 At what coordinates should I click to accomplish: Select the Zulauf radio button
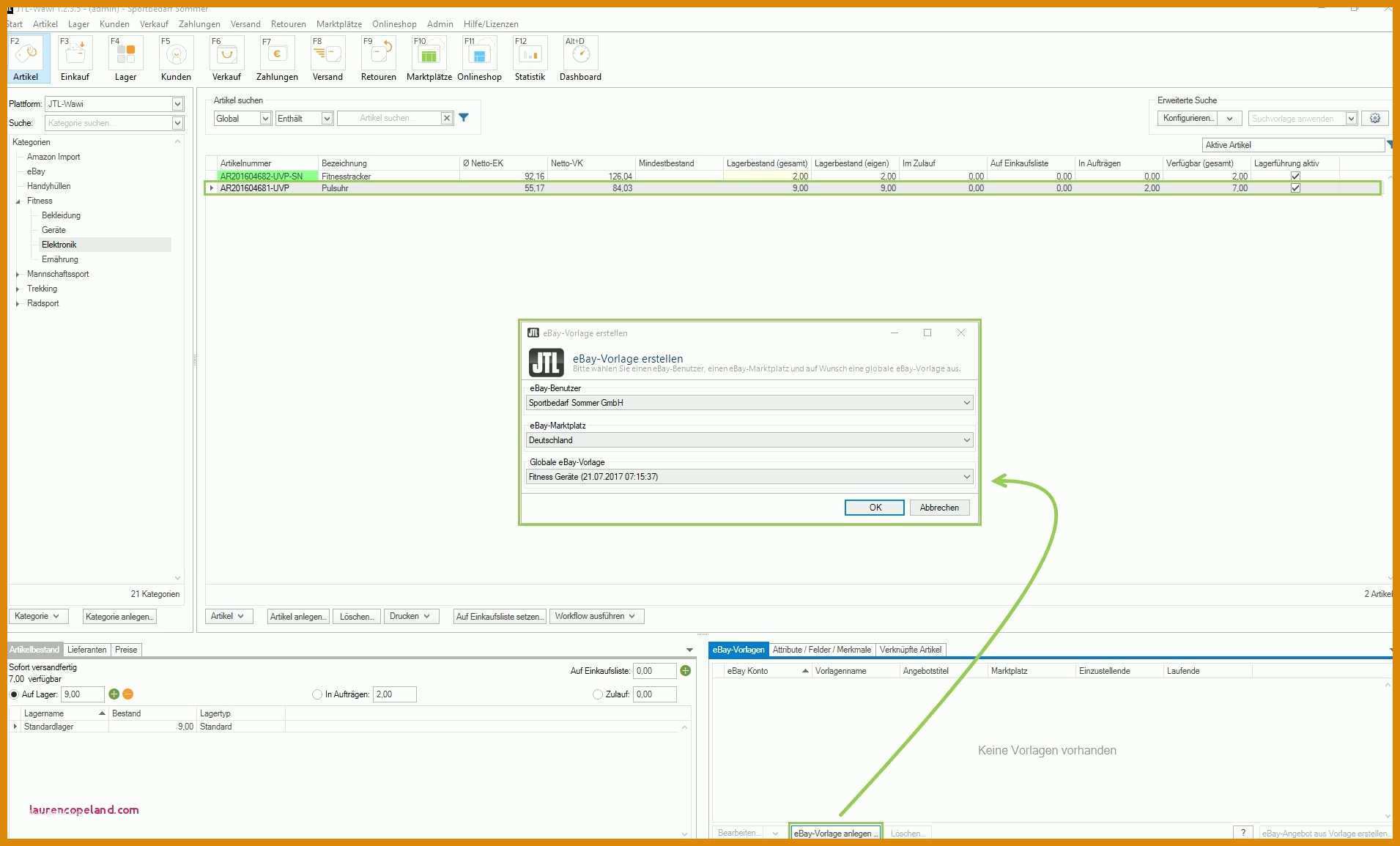(x=598, y=694)
